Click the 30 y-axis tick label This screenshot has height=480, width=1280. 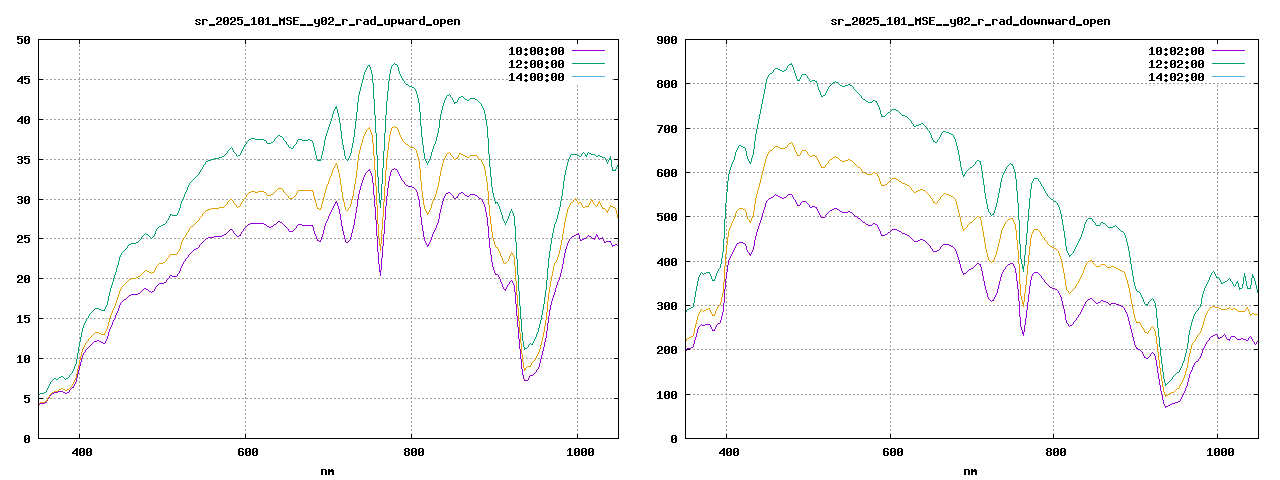point(23,200)
